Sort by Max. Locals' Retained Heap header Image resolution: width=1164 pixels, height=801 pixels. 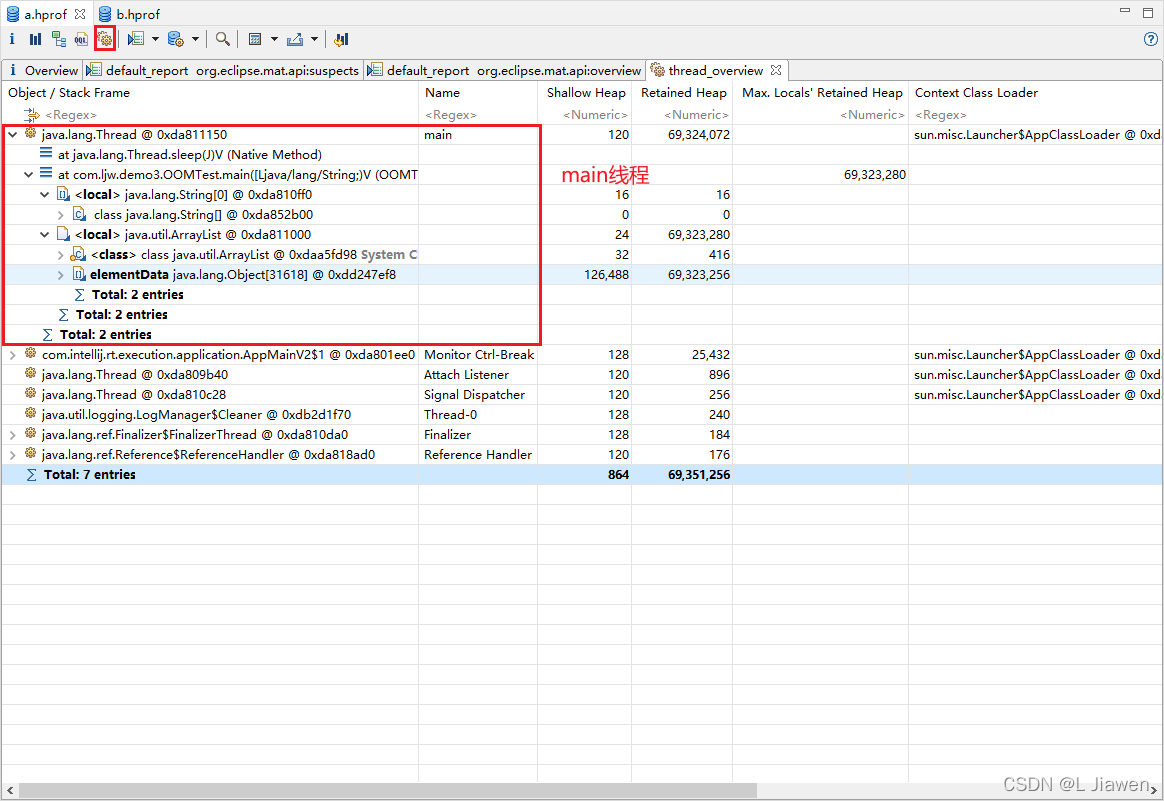822,93
